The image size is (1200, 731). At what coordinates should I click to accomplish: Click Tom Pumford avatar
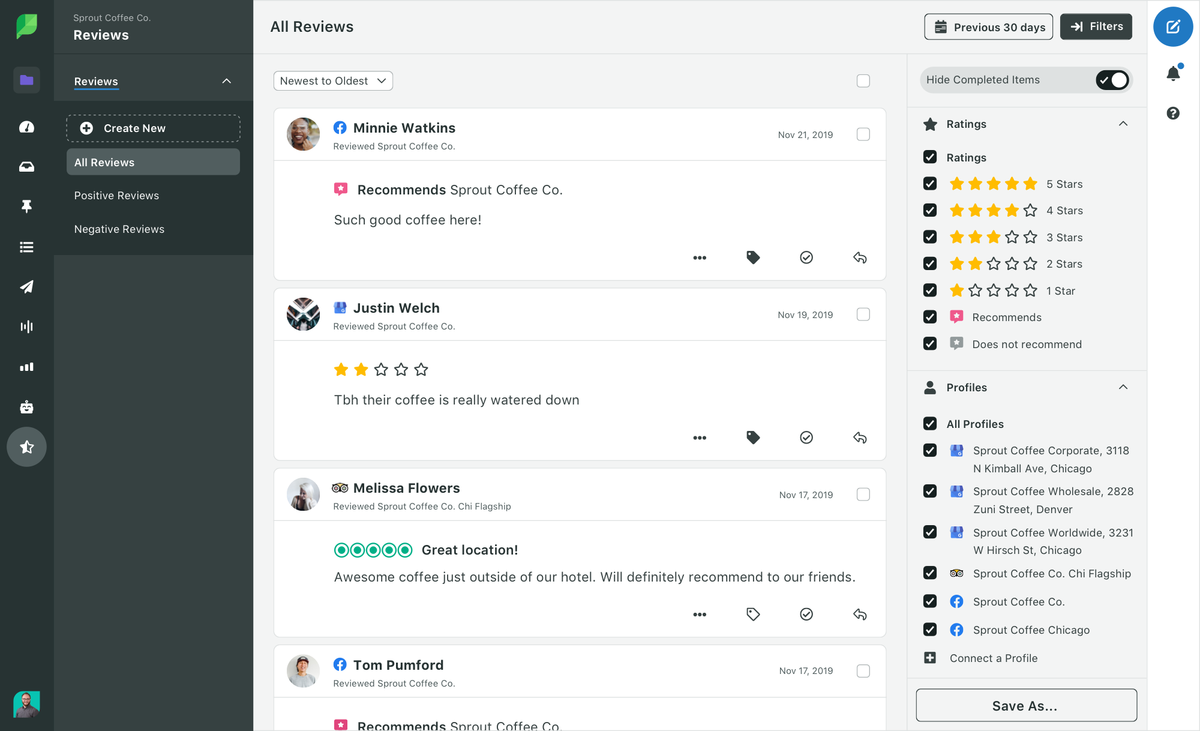click(303, 671)
